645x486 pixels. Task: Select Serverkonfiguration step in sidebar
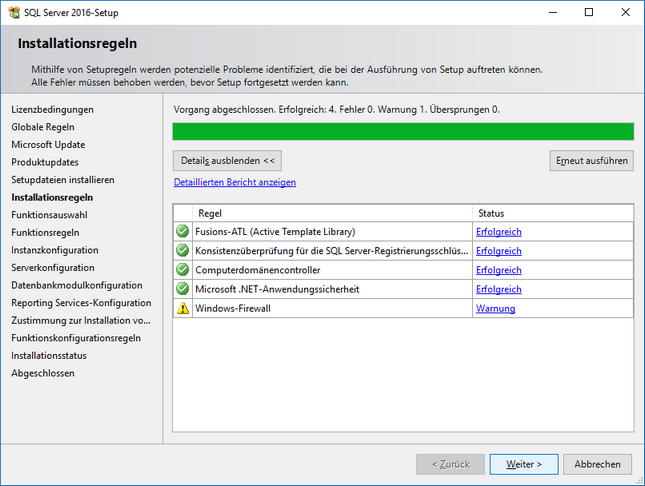click(x=53, y=267)
